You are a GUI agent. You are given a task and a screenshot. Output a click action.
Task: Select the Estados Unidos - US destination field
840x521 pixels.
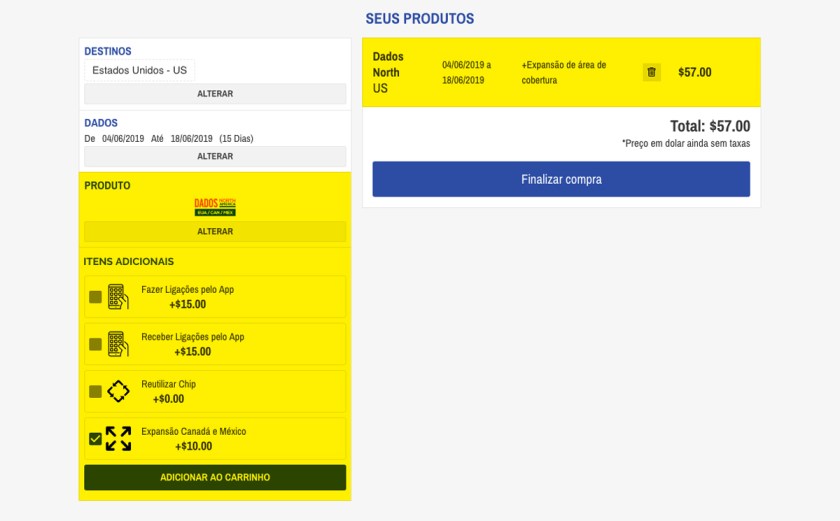point(140,70)
